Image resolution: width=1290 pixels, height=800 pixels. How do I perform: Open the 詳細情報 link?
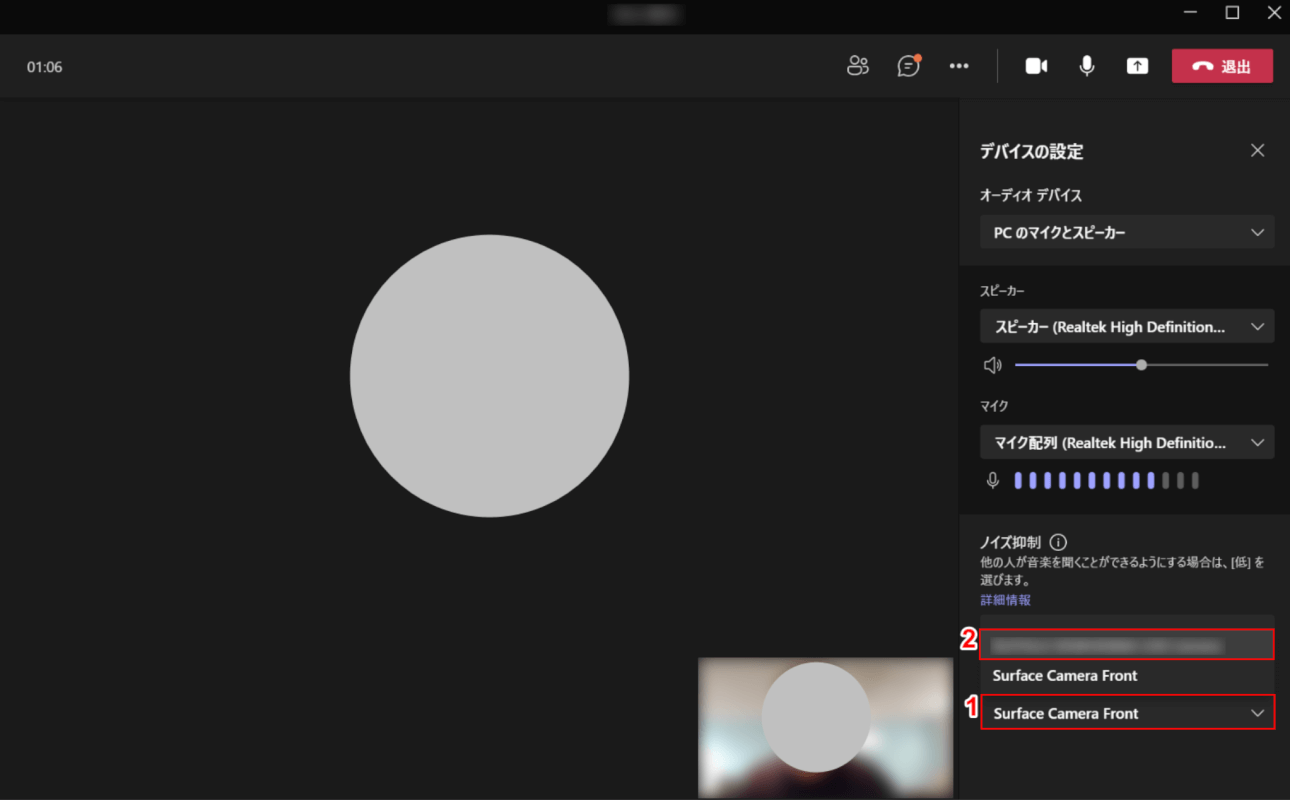[1005, 600]
